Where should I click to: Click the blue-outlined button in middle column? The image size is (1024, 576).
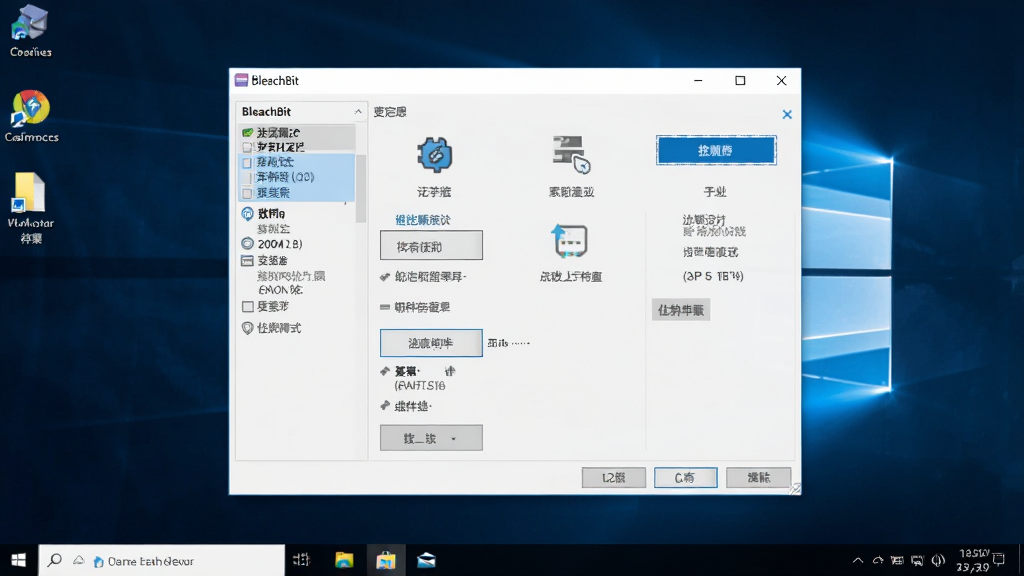point(431,343)
